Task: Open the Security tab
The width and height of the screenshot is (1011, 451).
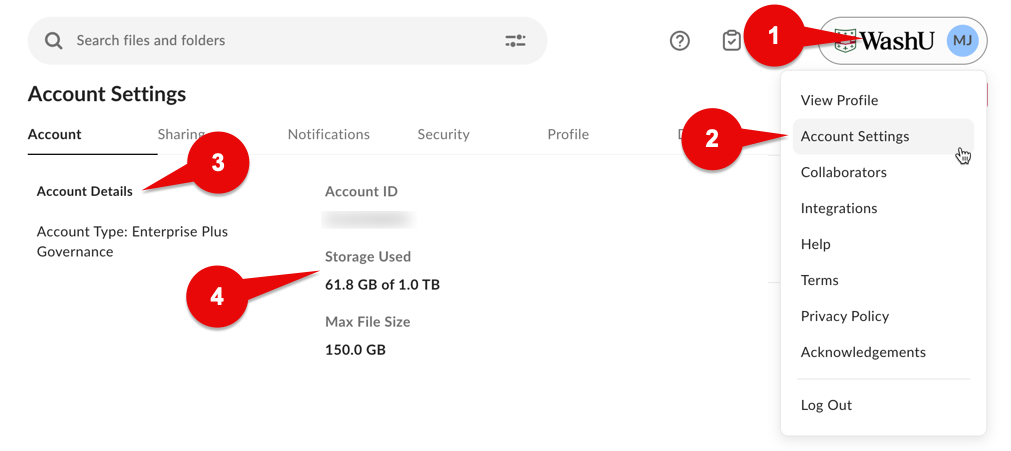Action: [443, 134]
